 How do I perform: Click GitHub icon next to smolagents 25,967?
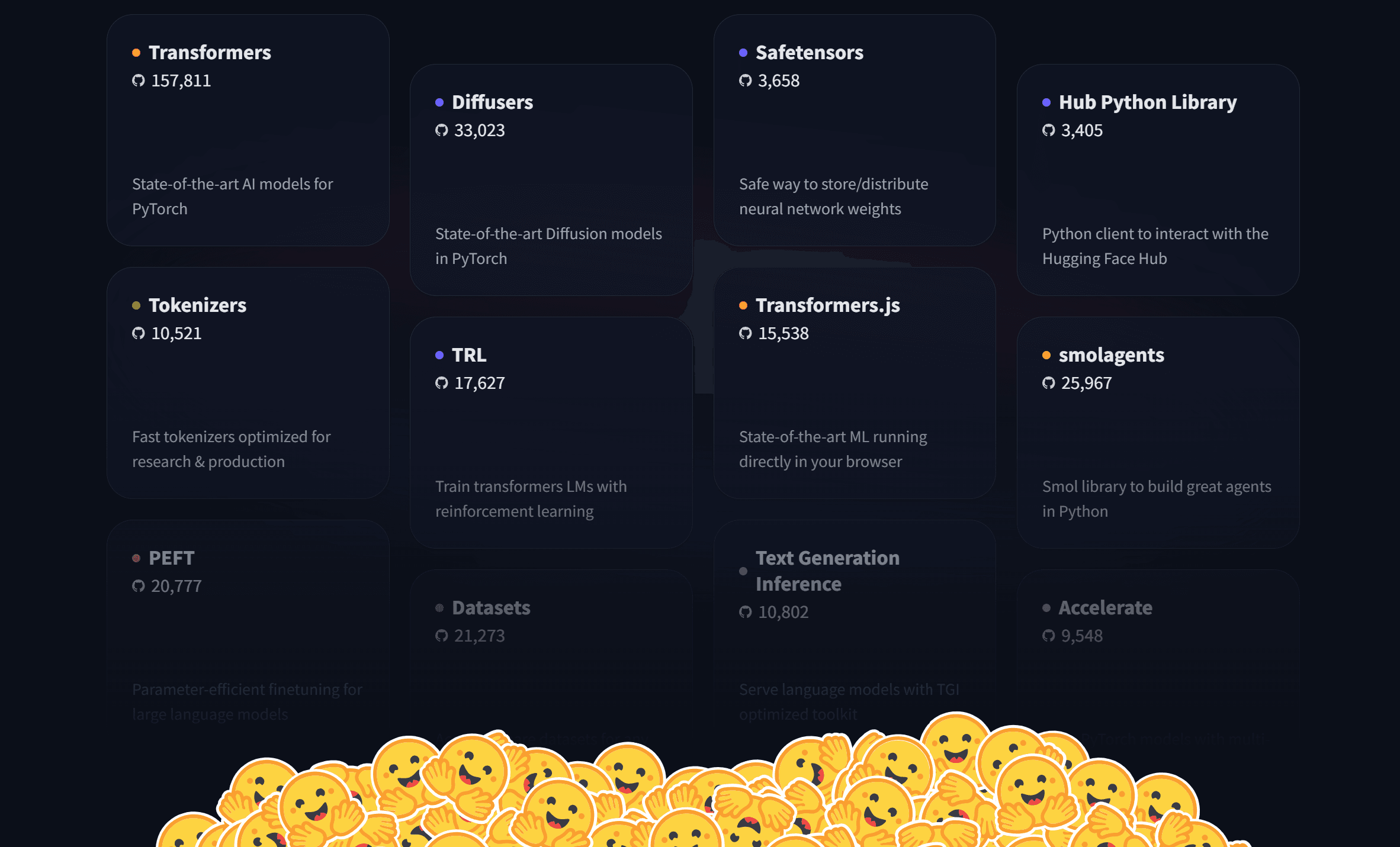(x=1048, y=383)
